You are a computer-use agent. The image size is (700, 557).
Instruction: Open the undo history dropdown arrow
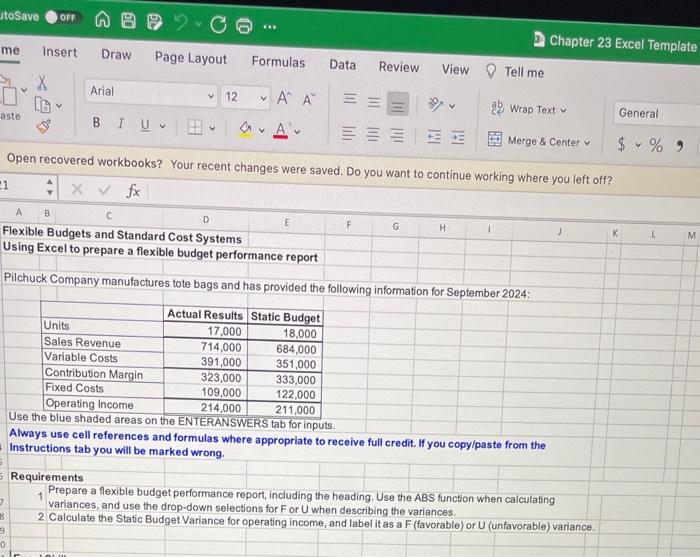coord(198,24)
